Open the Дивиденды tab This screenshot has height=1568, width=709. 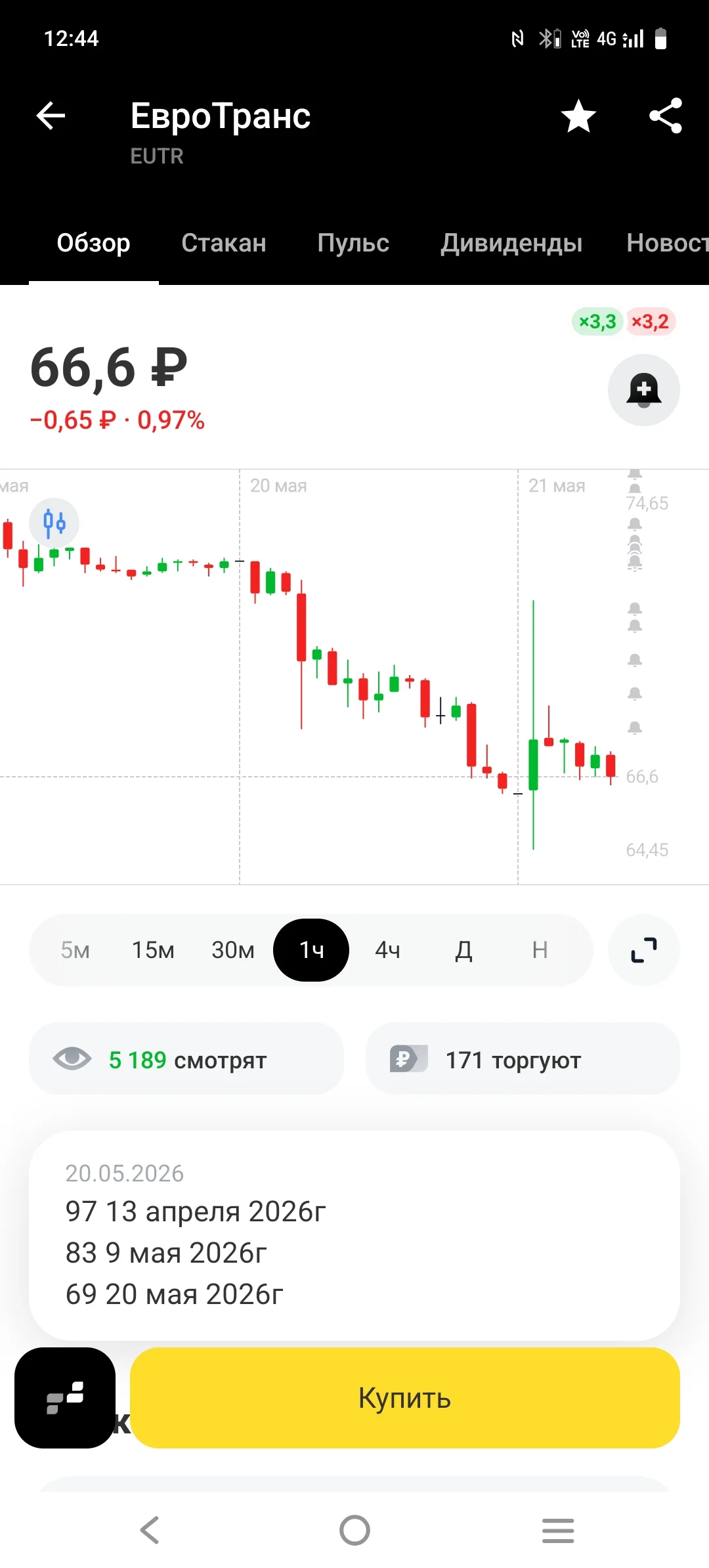(x=511, y=243)
